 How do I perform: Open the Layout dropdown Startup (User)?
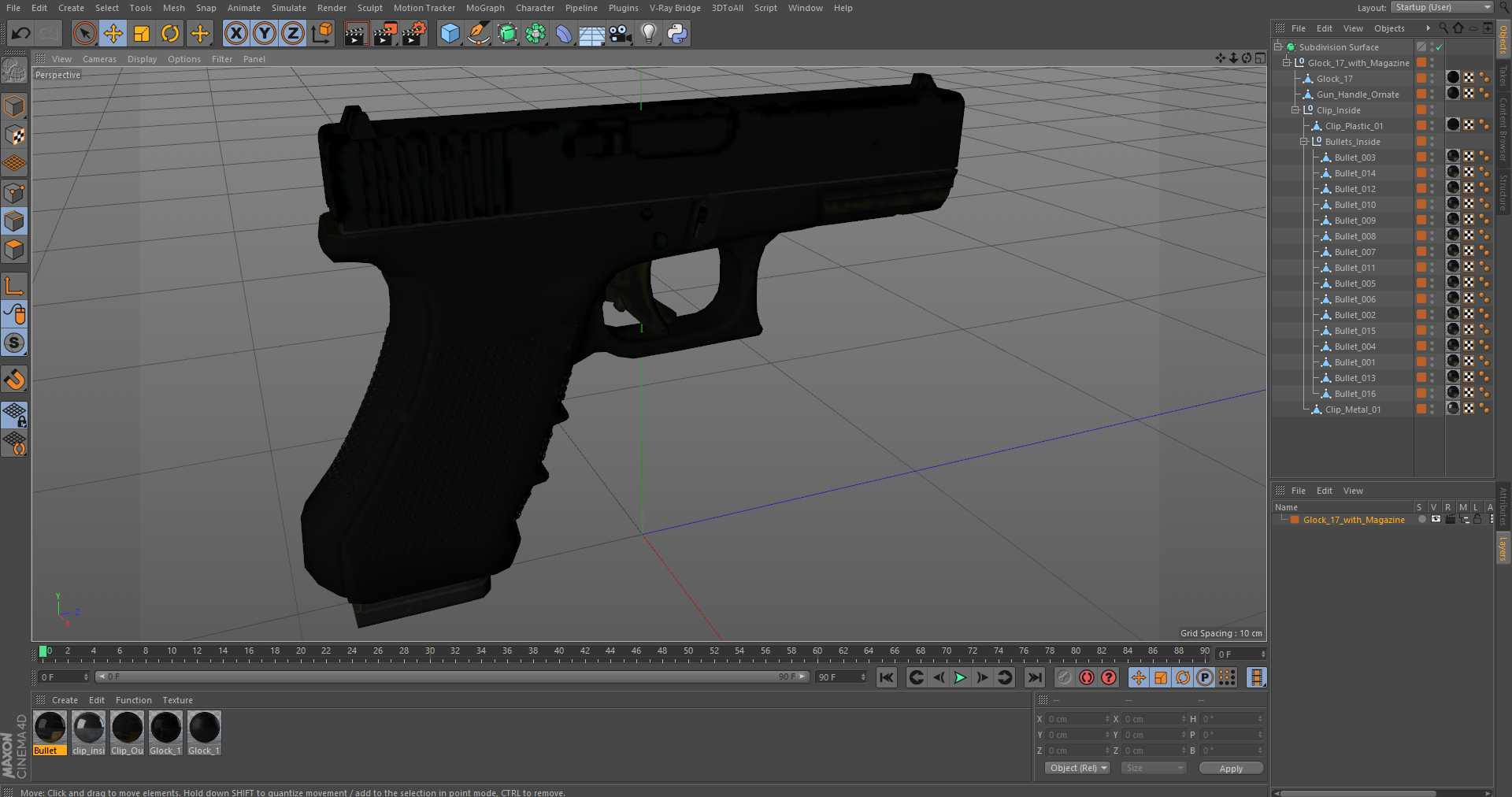(x=1442, y=7)
